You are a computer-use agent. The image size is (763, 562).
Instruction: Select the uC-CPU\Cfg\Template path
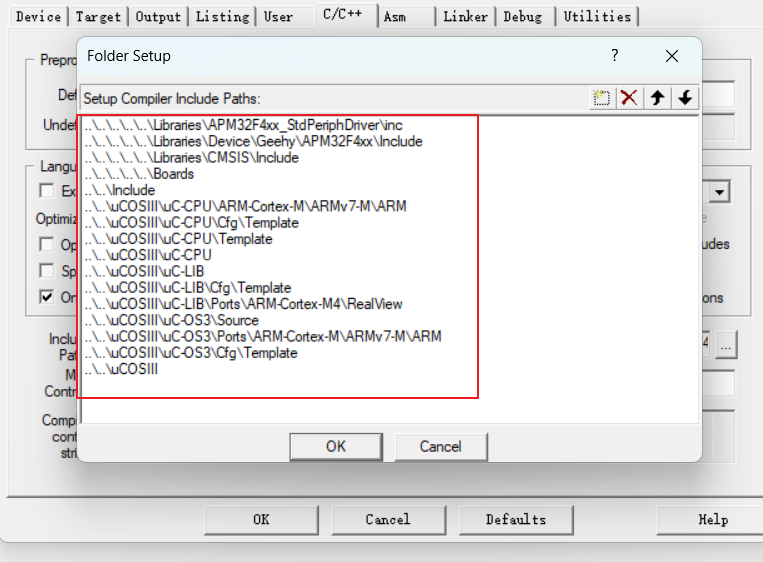tap(191, 223)
